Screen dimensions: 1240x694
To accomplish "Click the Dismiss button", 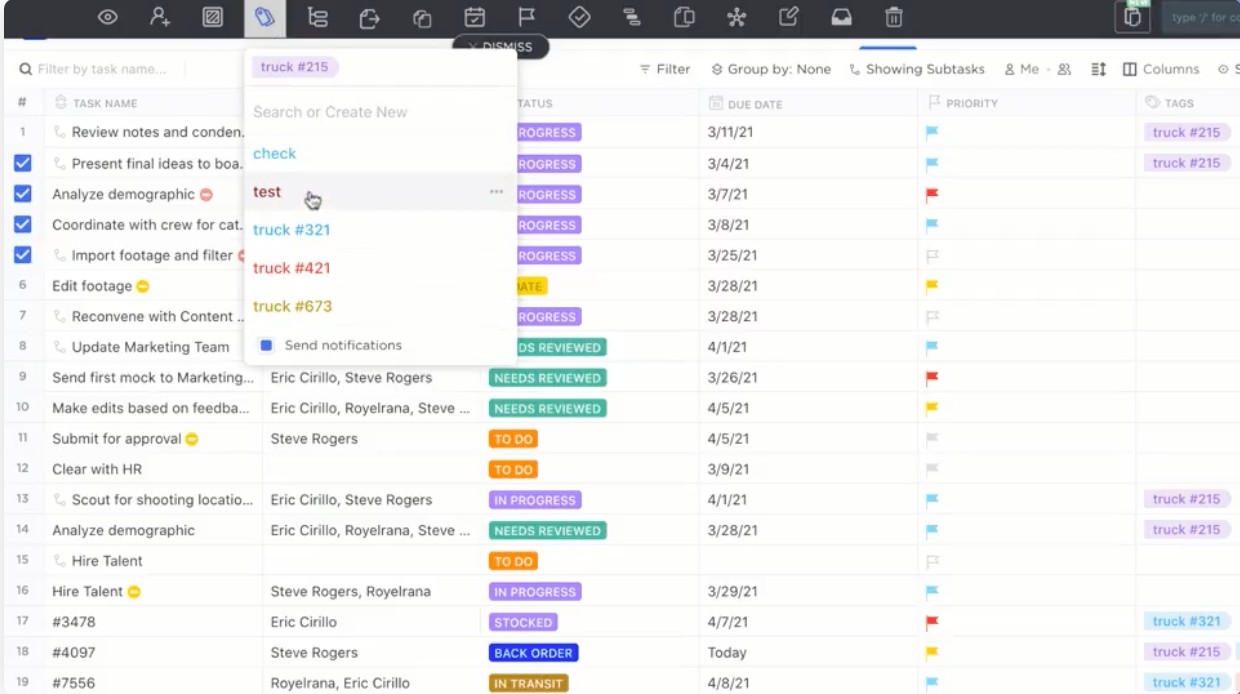I will pyautogui.click(x=500, y=46).
